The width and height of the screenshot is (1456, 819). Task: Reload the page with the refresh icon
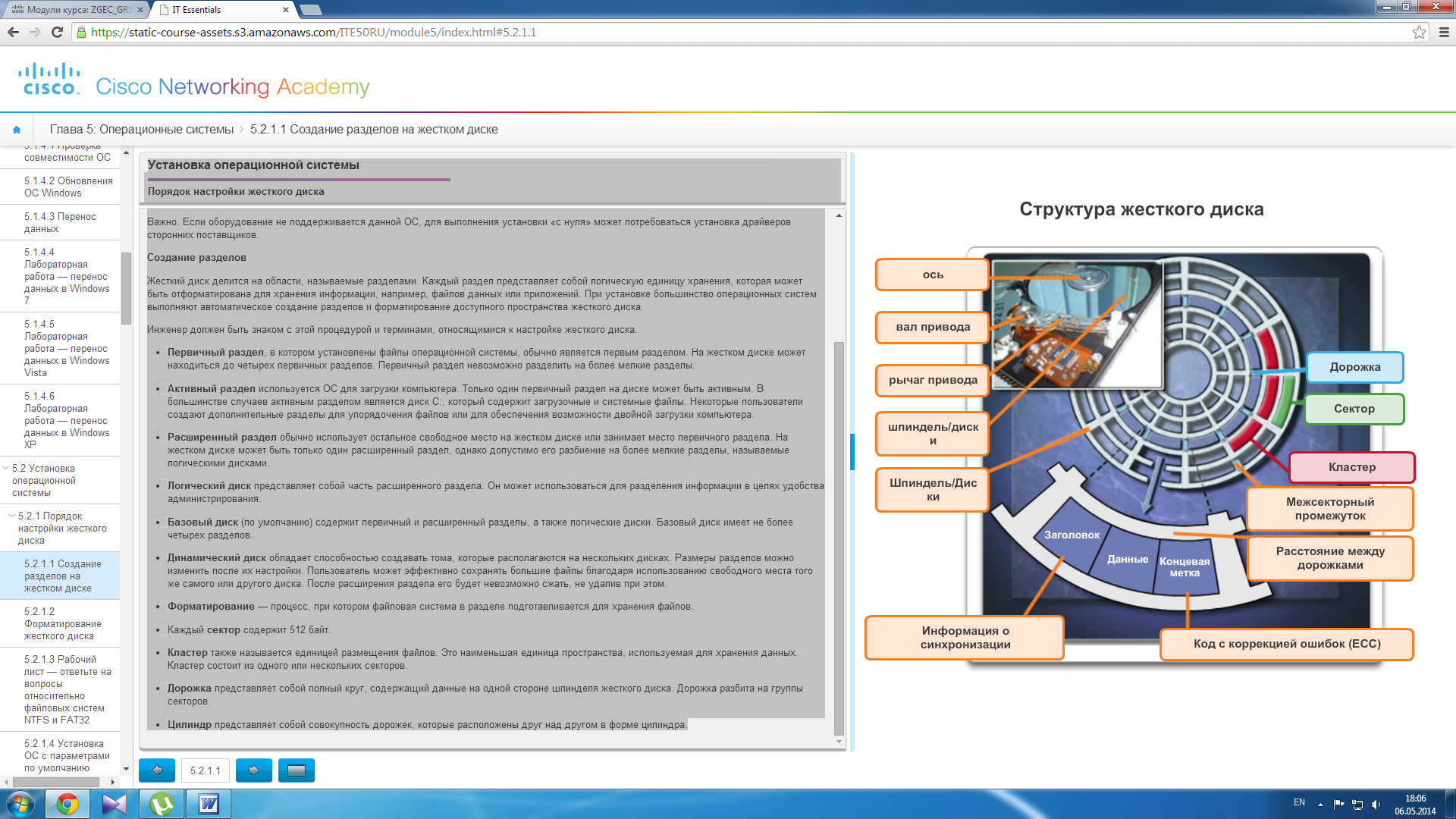pyautogui.click(x=57, y=32)
